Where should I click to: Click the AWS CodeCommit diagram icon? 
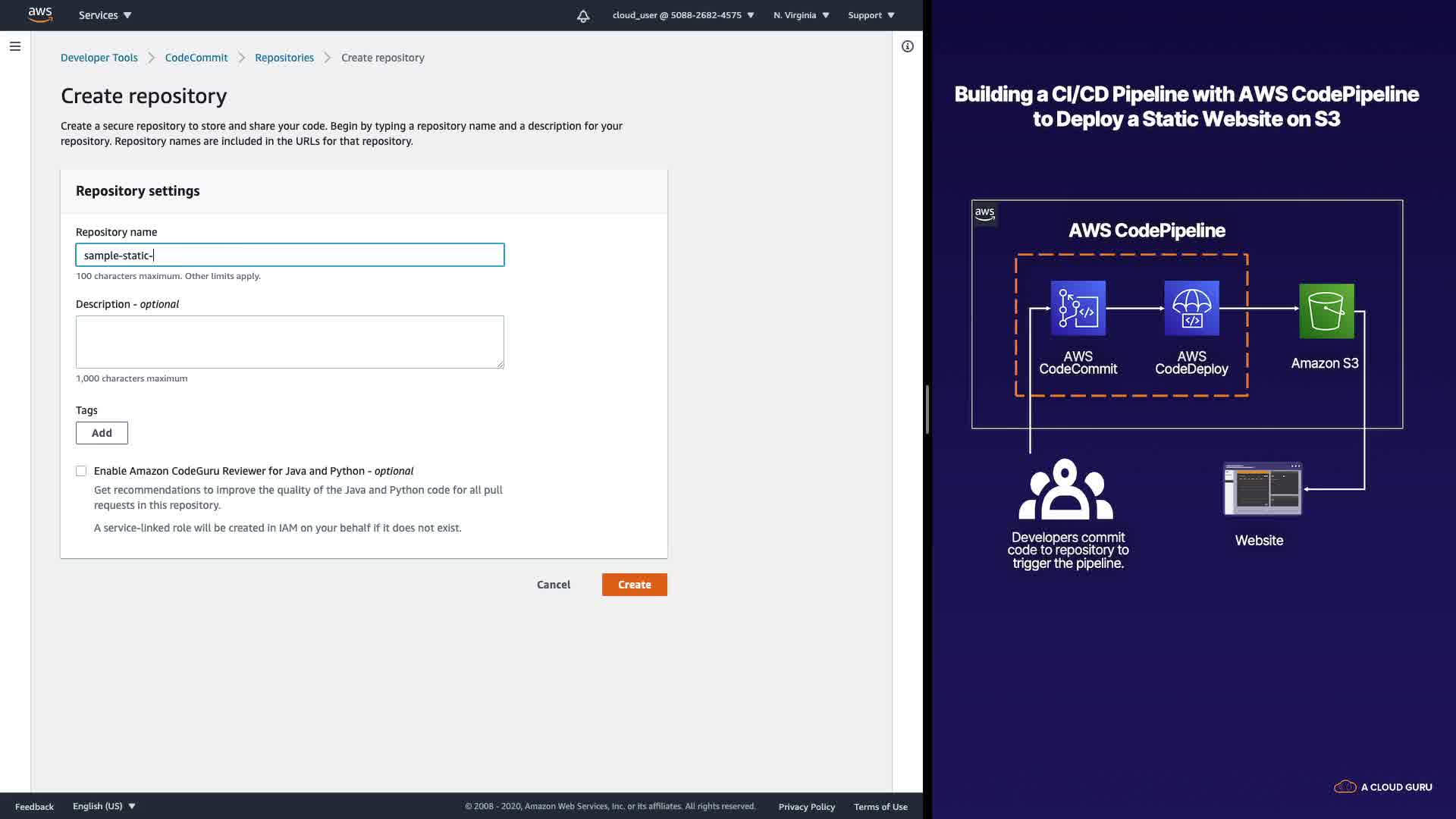1078,309
